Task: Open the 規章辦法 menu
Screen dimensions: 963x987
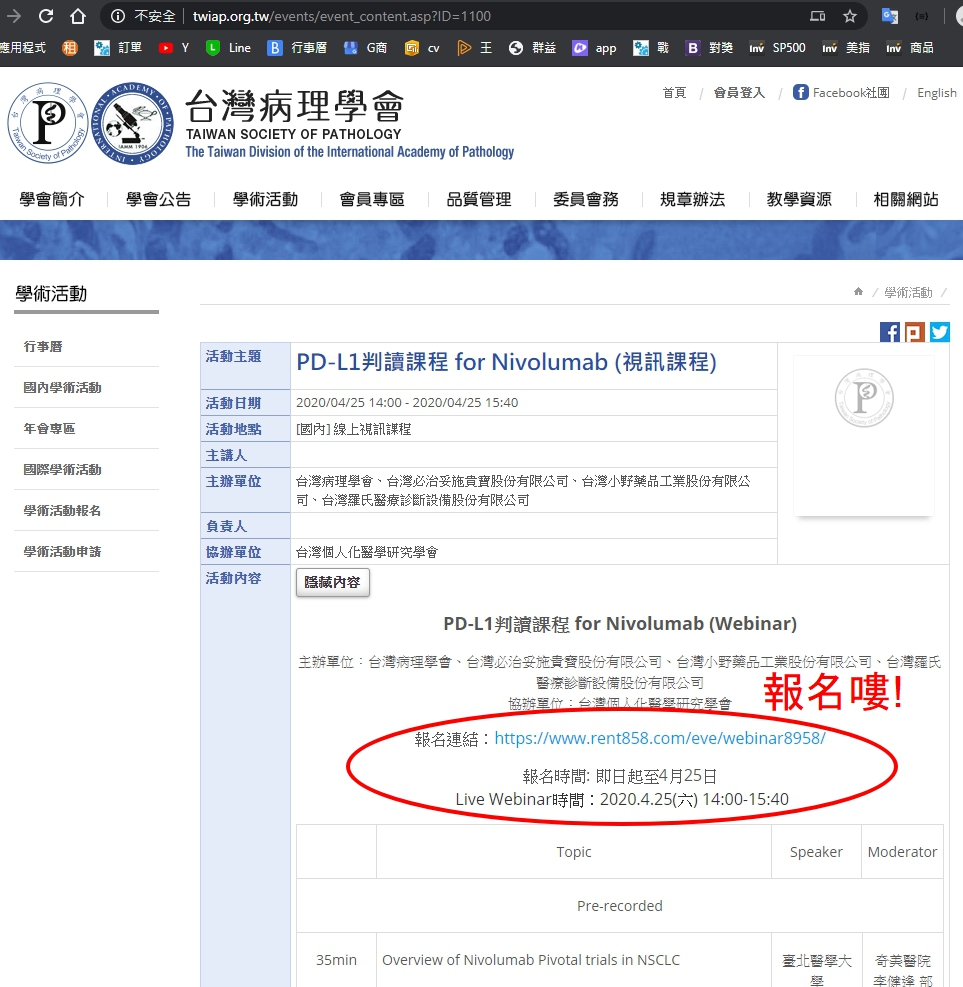Action: click(x=692, y=200)
